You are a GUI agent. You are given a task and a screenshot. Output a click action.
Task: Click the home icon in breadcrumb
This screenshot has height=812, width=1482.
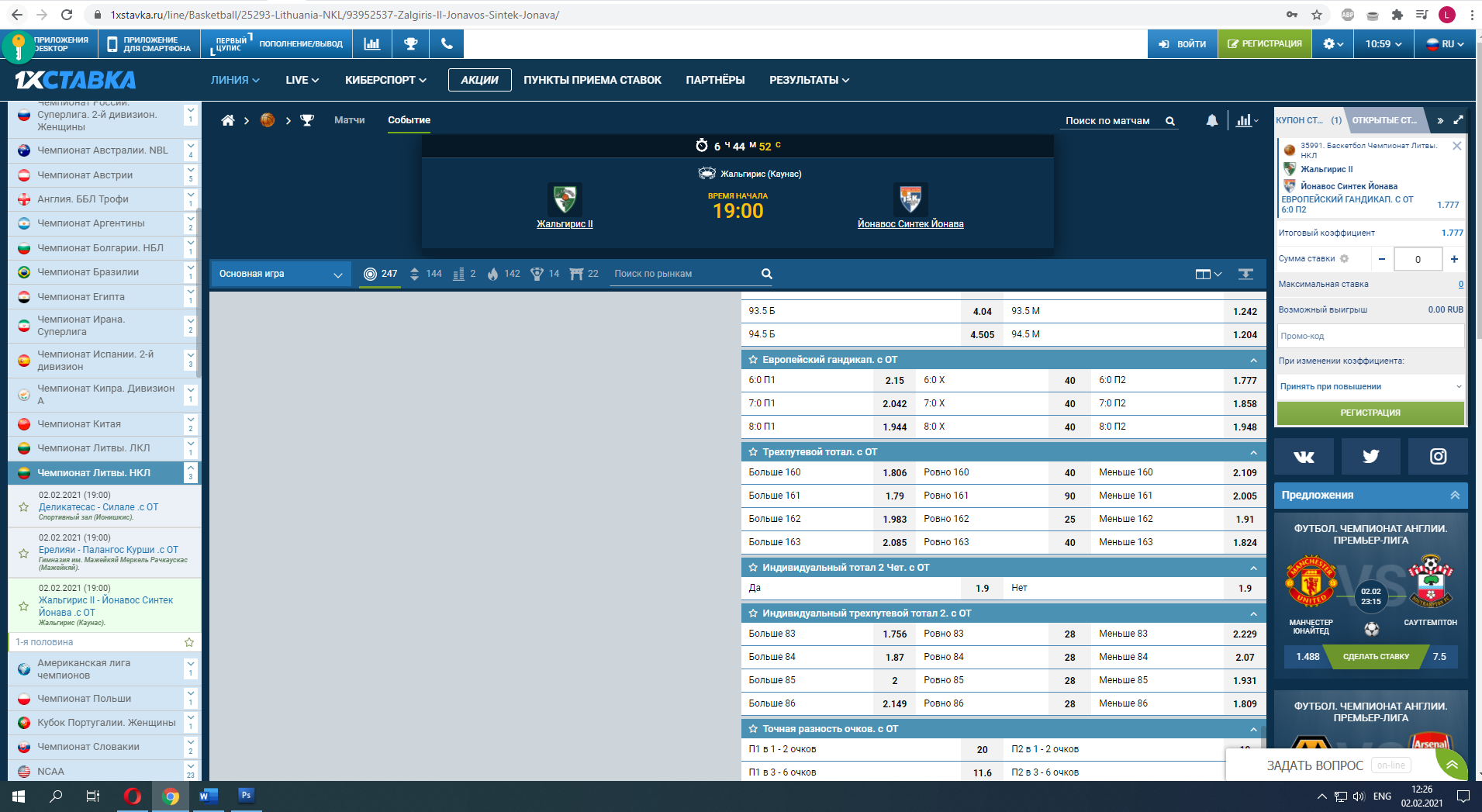click(228, 120)
